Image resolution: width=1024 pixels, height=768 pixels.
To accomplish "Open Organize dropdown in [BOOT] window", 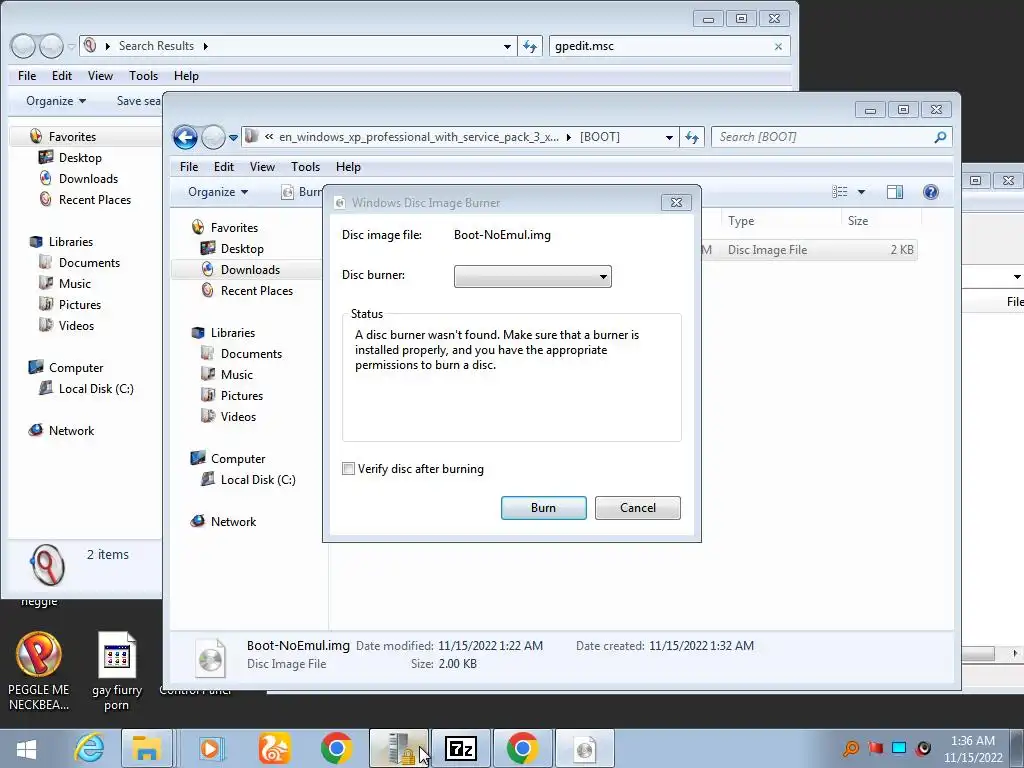I will coord(217,192).
